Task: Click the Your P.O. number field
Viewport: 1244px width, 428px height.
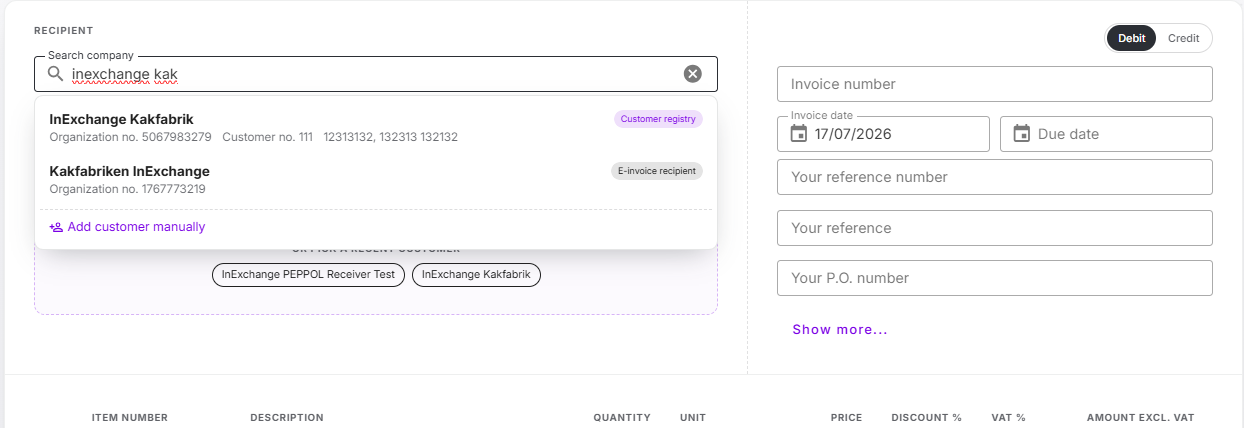Action: point(995,278)
